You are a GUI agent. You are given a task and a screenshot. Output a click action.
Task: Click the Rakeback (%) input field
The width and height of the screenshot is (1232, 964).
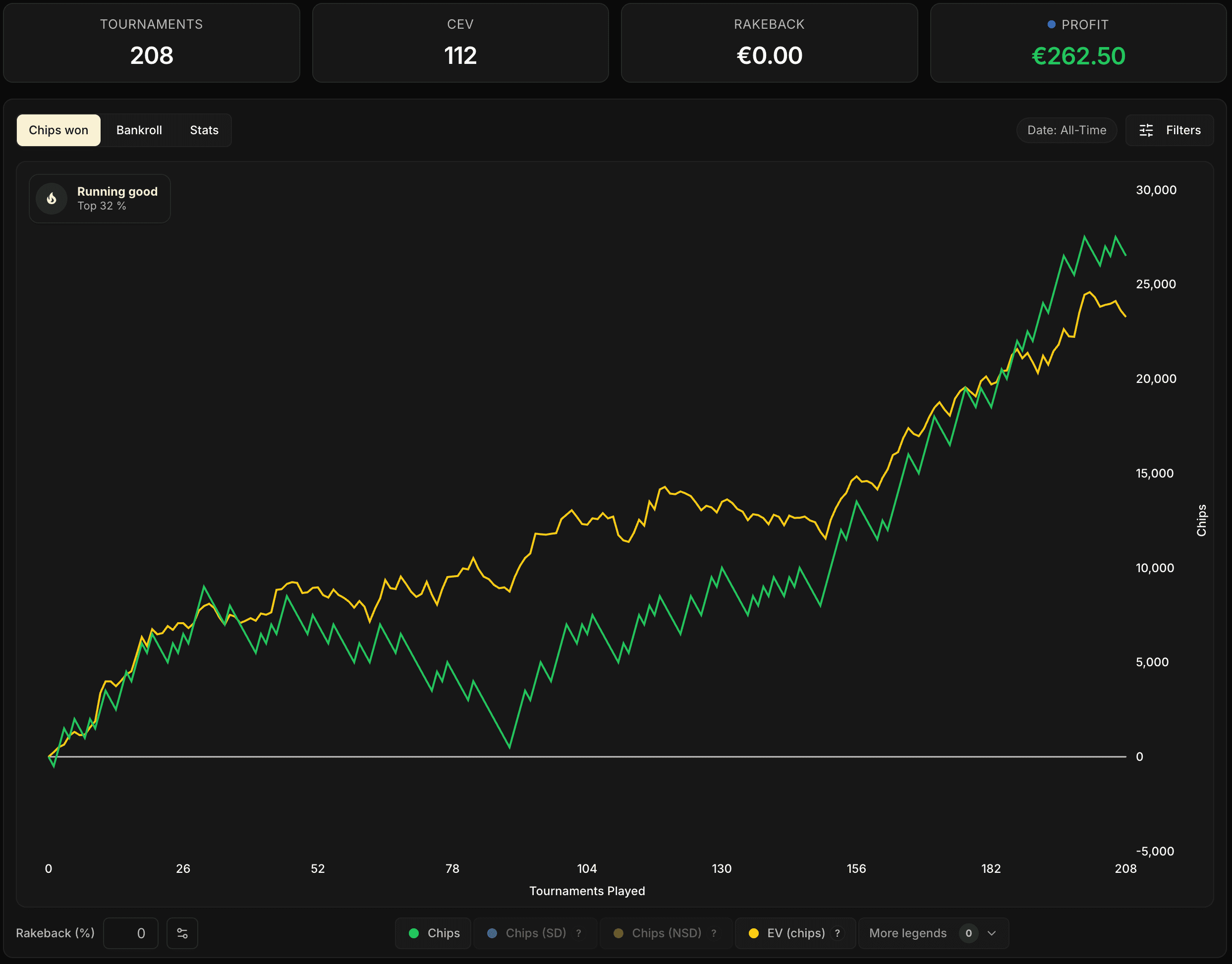click(131, 933)
